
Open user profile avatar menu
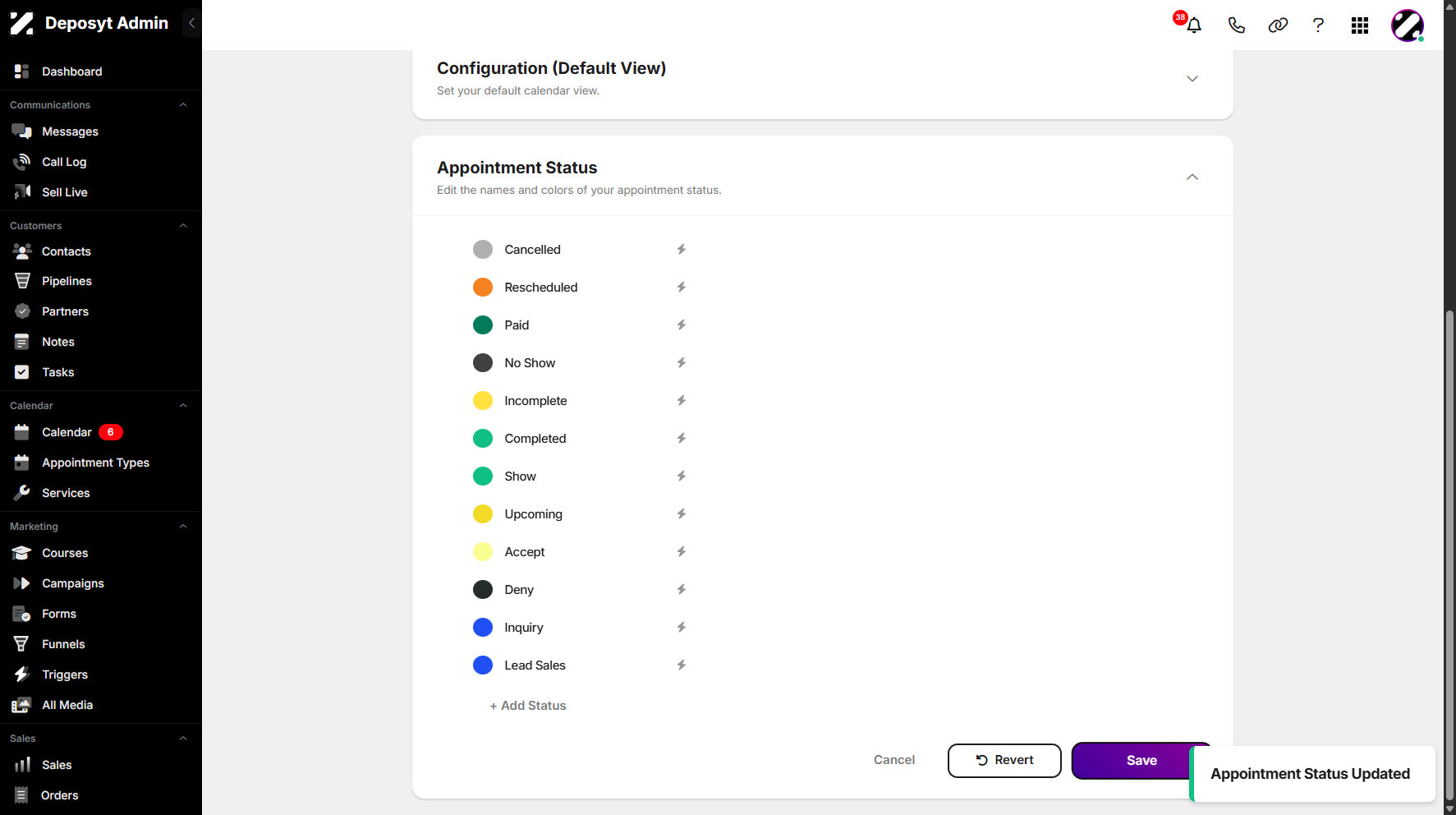(1407, 25)
